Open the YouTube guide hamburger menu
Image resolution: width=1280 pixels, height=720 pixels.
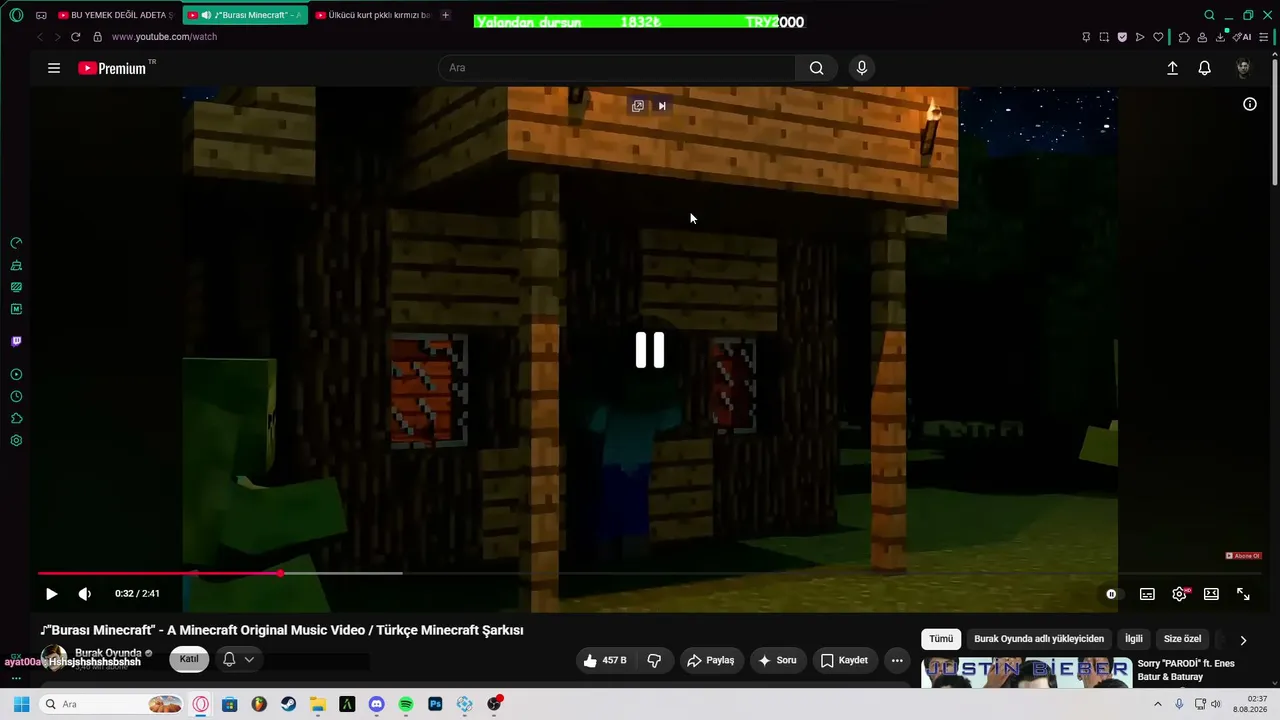(54, 68)
